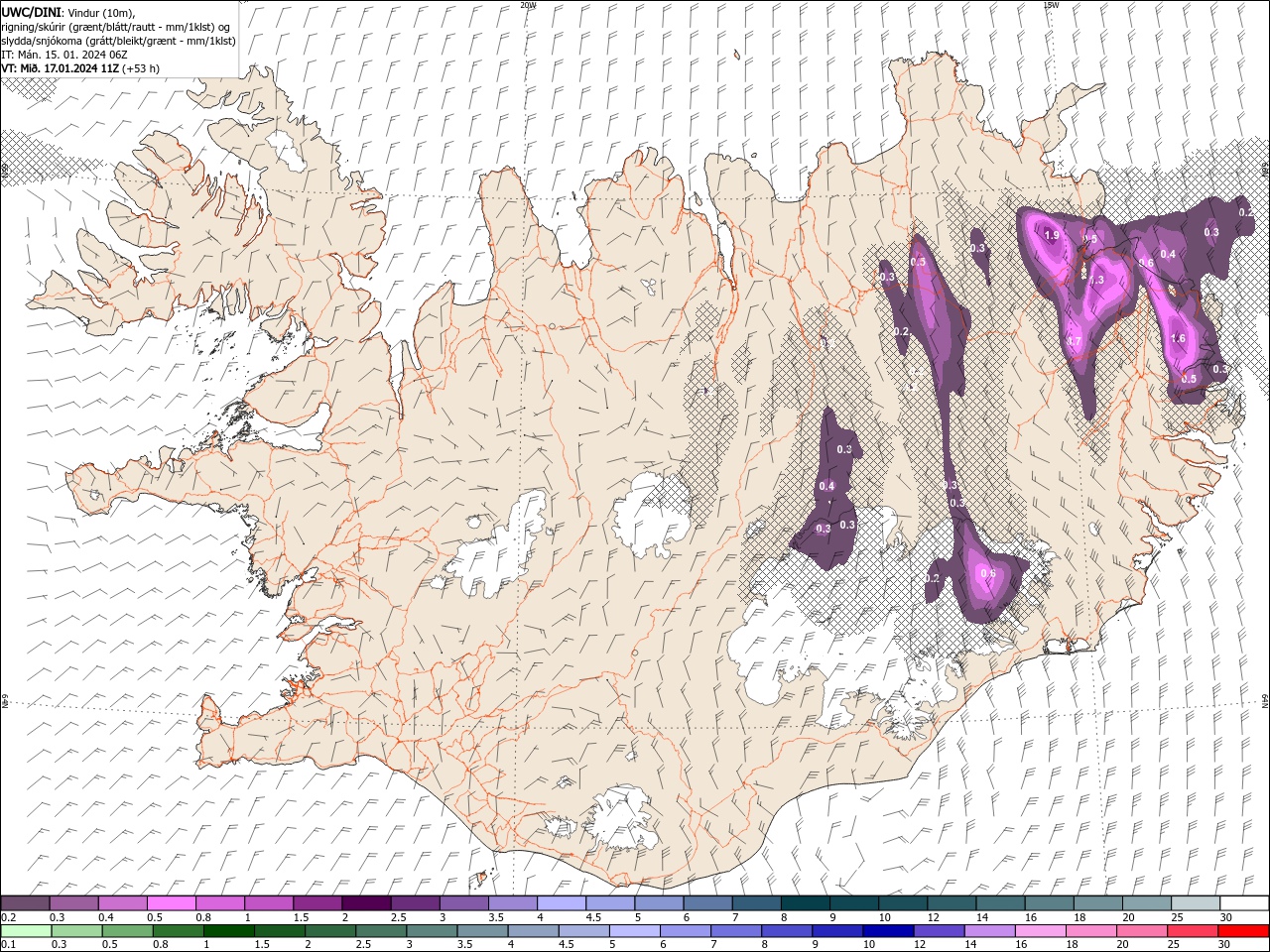Image resolution: width=1270 pixels, height=952 pixels.
Task: Click the pale gray top-row swatch labeled 25
Action: tap(1196, 903)
